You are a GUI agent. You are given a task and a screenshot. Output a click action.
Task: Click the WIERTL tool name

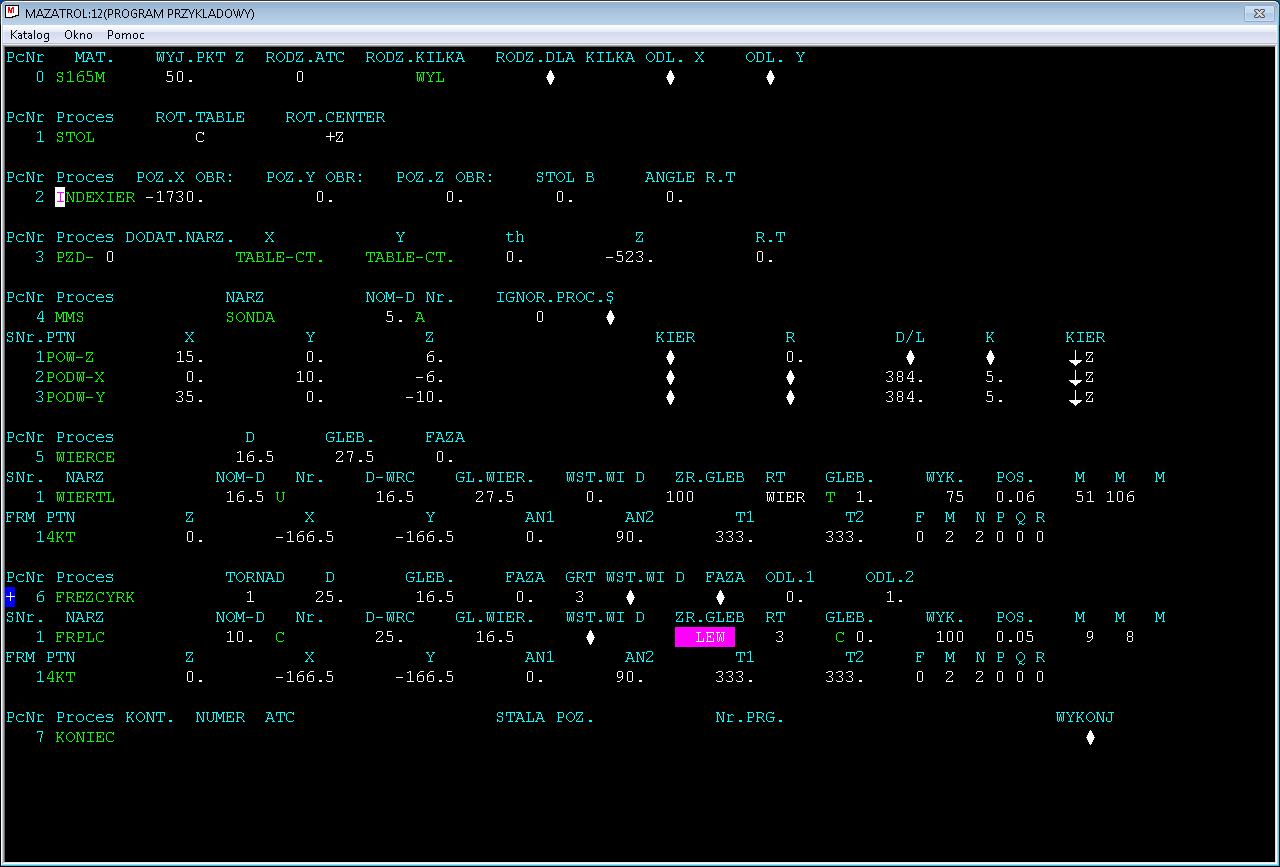[x=85, y=497]
